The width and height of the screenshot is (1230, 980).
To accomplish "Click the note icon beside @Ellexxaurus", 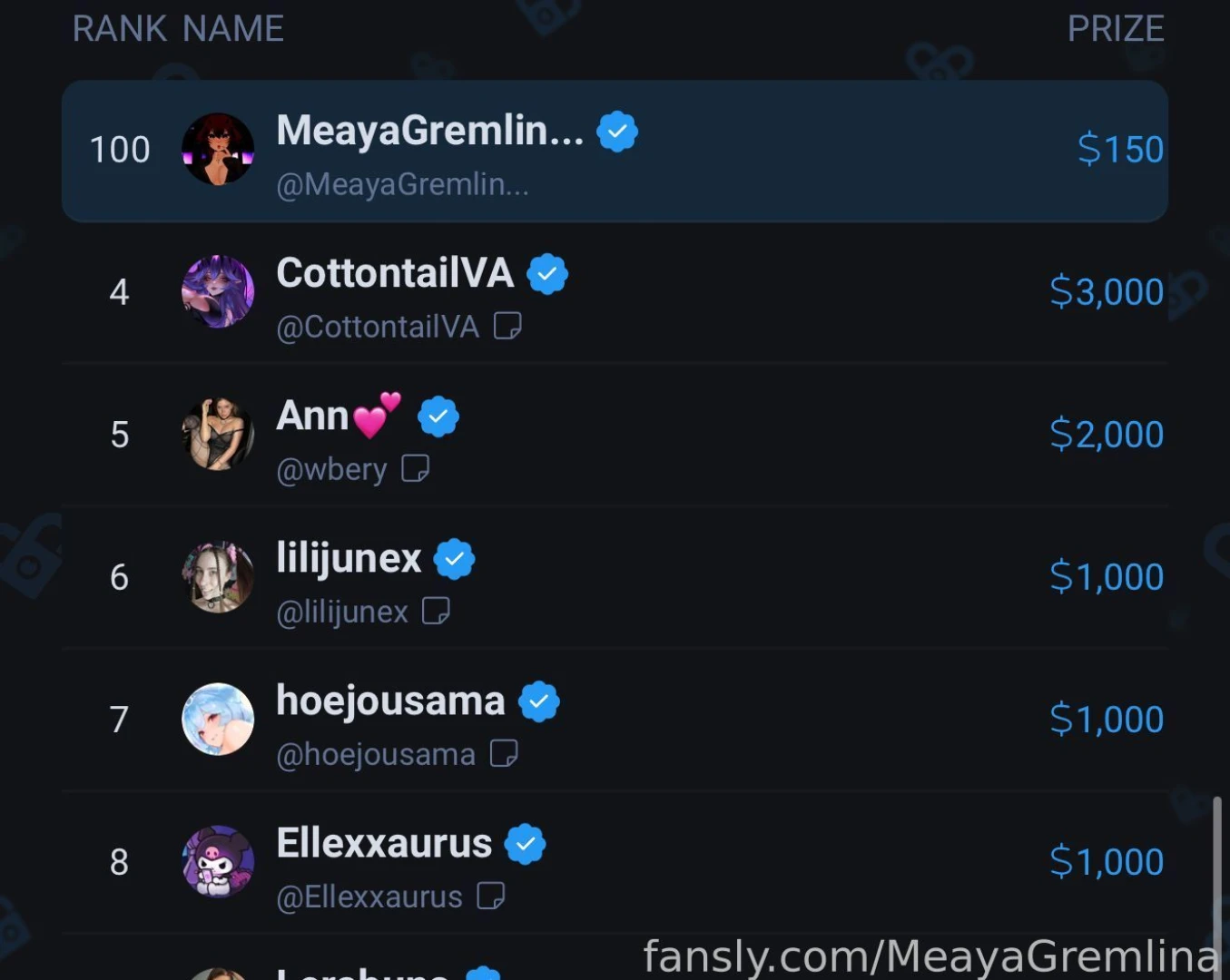I will click(491, 896).
